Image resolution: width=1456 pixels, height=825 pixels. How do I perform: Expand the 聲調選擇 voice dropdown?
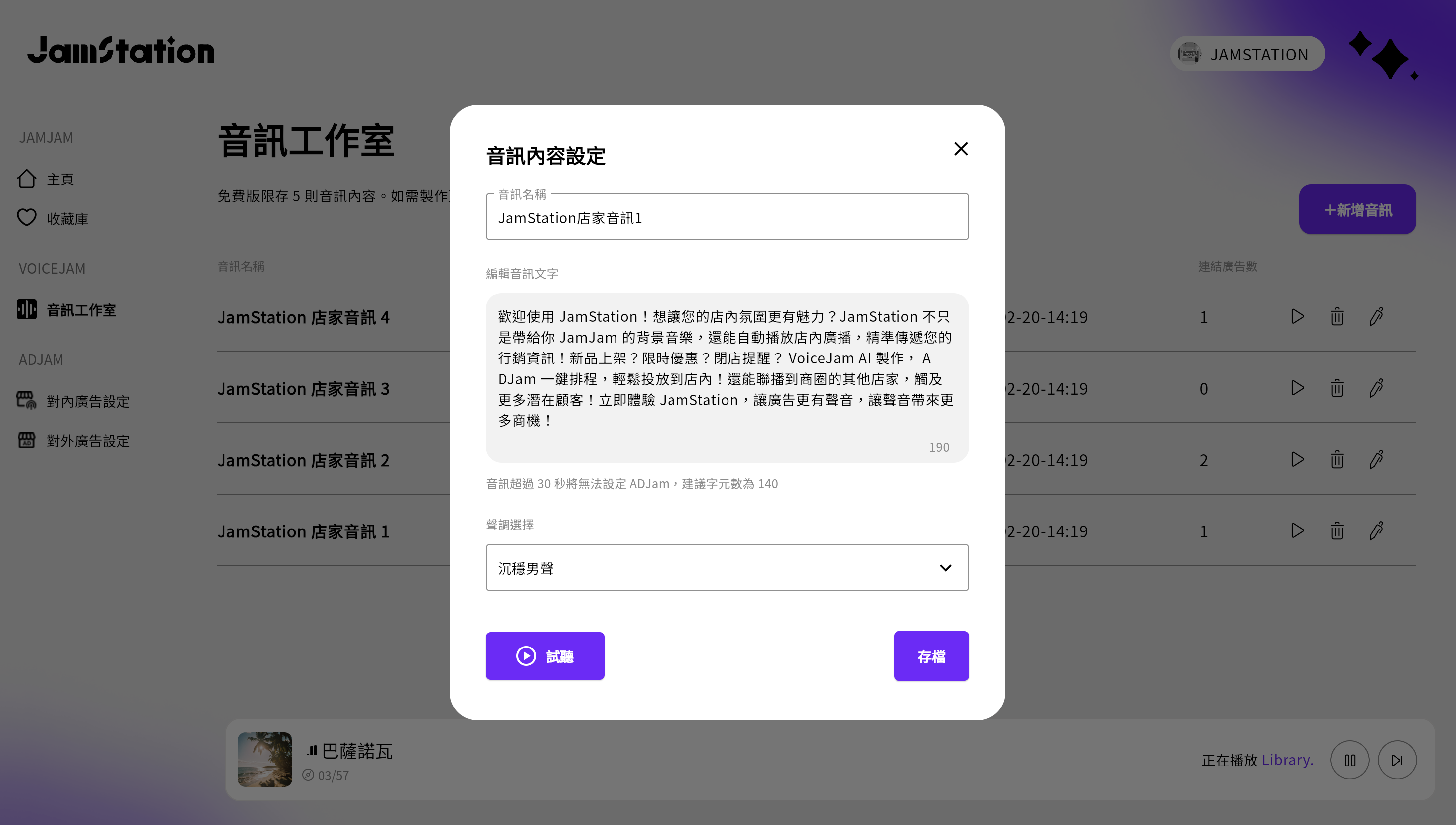pyautogui.click(x=727, y=568)
